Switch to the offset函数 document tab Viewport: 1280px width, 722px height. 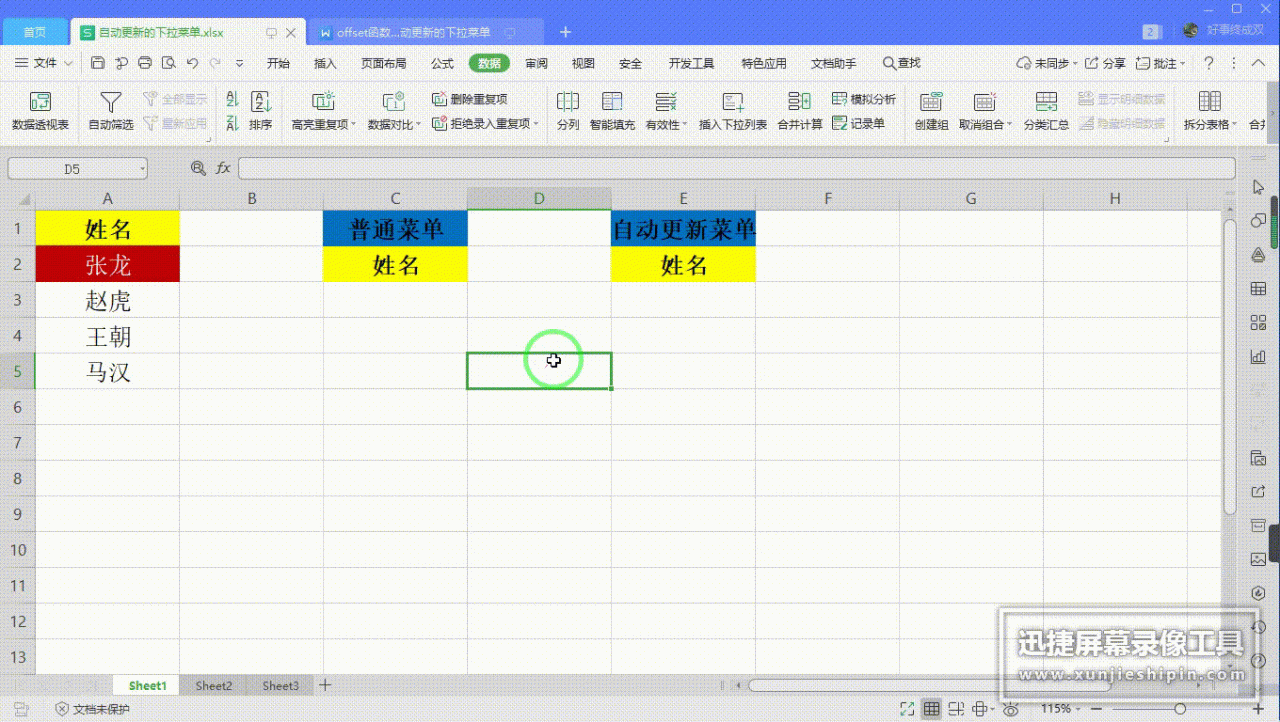point(425,32)
